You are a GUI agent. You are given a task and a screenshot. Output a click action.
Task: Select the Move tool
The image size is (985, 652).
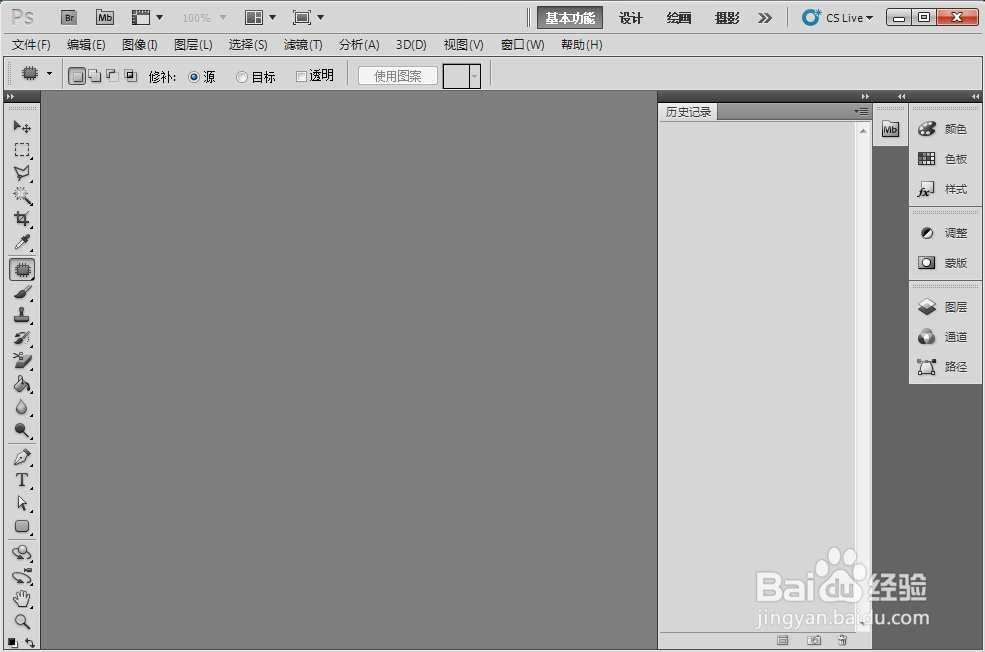point(22,126)
